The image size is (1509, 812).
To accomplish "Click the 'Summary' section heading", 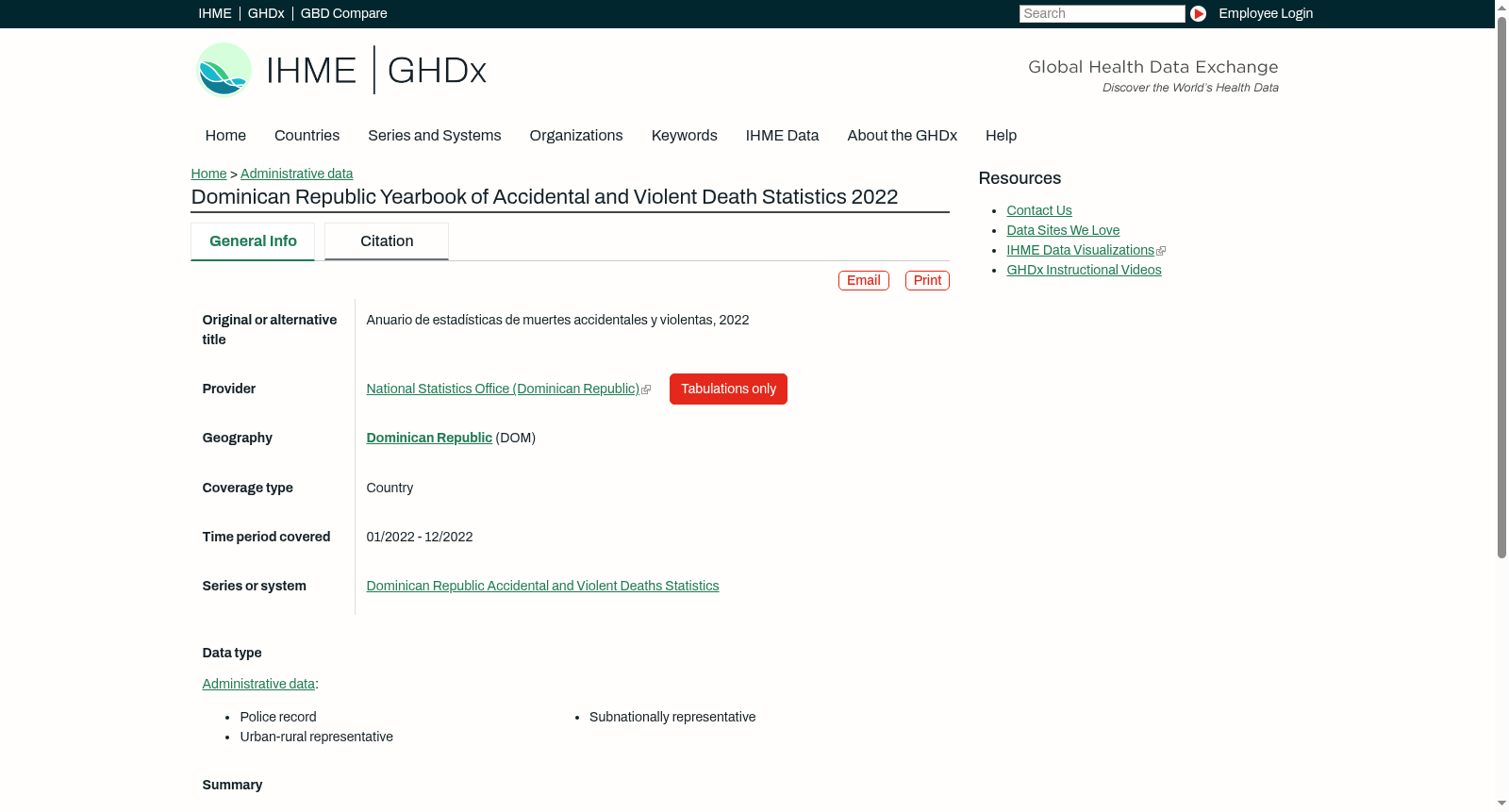I will pos(232,785).
